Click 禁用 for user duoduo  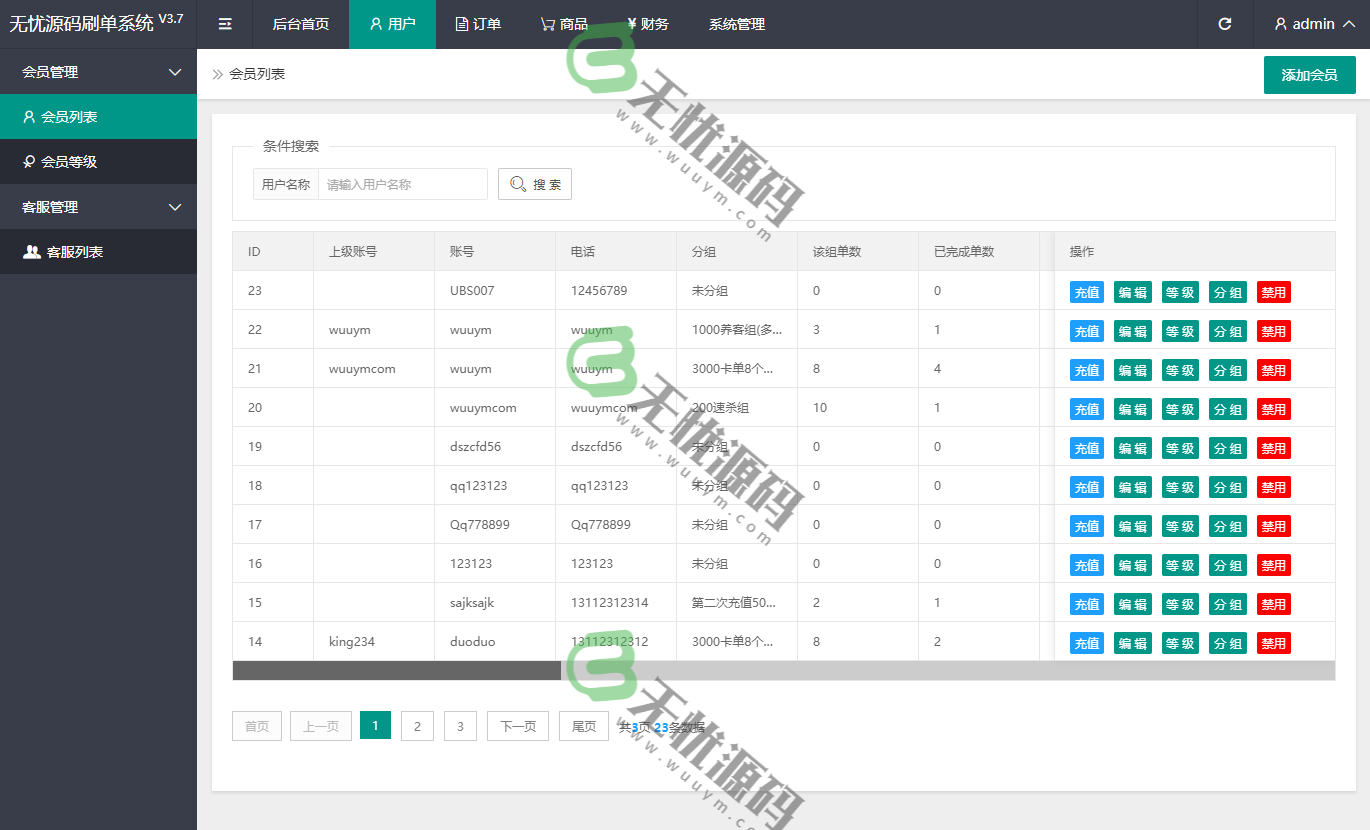point(1273,643)
